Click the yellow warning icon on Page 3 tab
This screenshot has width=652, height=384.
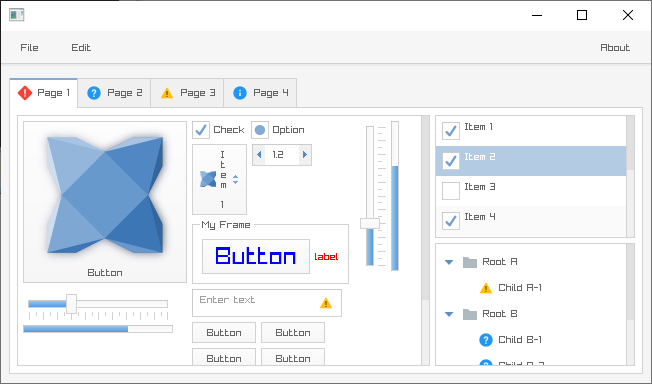[167, 93]
